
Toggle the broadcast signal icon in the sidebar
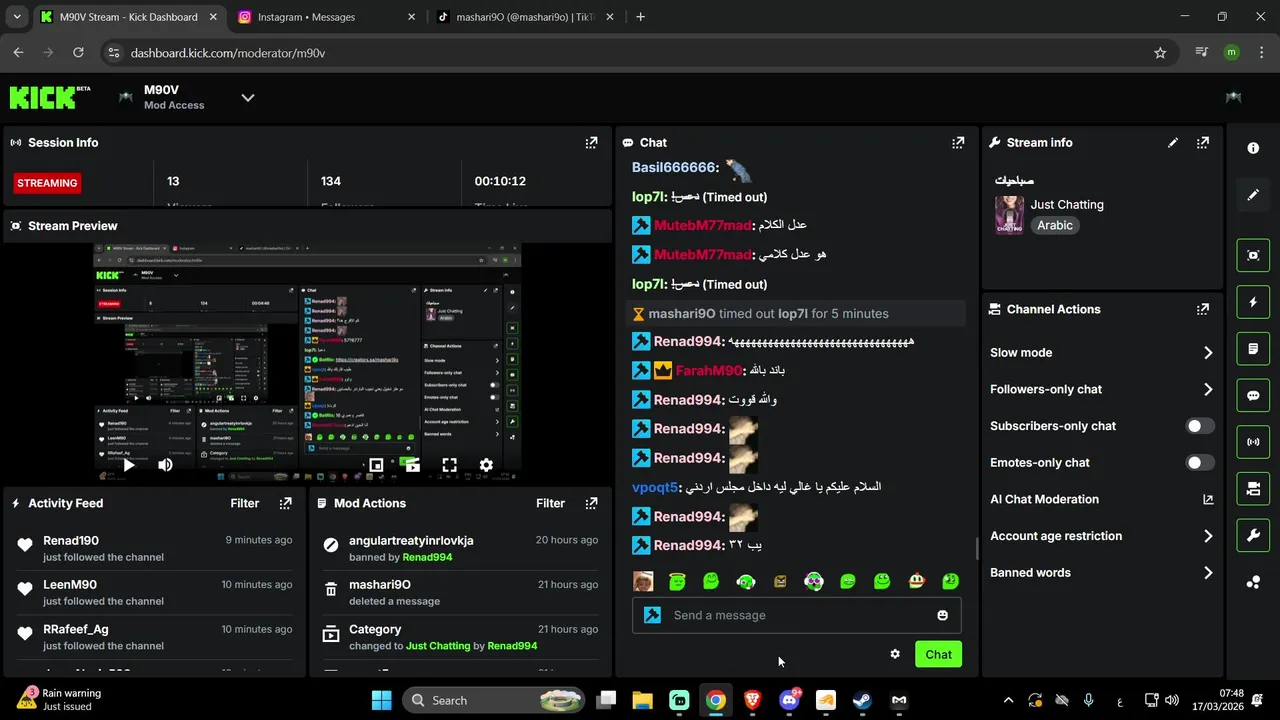tap(1253, 442)
